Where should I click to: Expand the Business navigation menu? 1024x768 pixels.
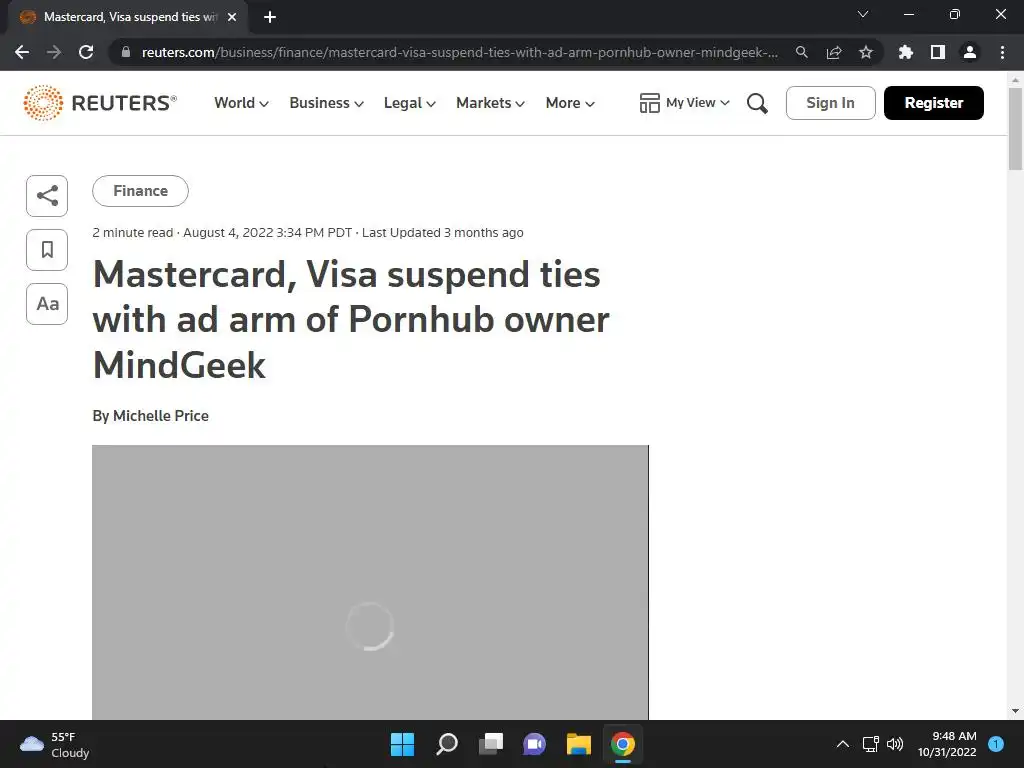click(x=327, y=103)
